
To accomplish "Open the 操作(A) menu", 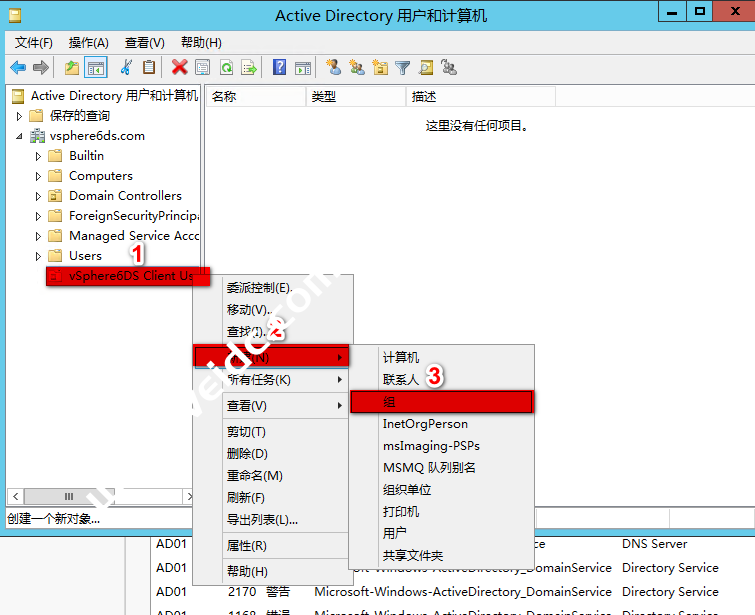I will tap(88, 42).
